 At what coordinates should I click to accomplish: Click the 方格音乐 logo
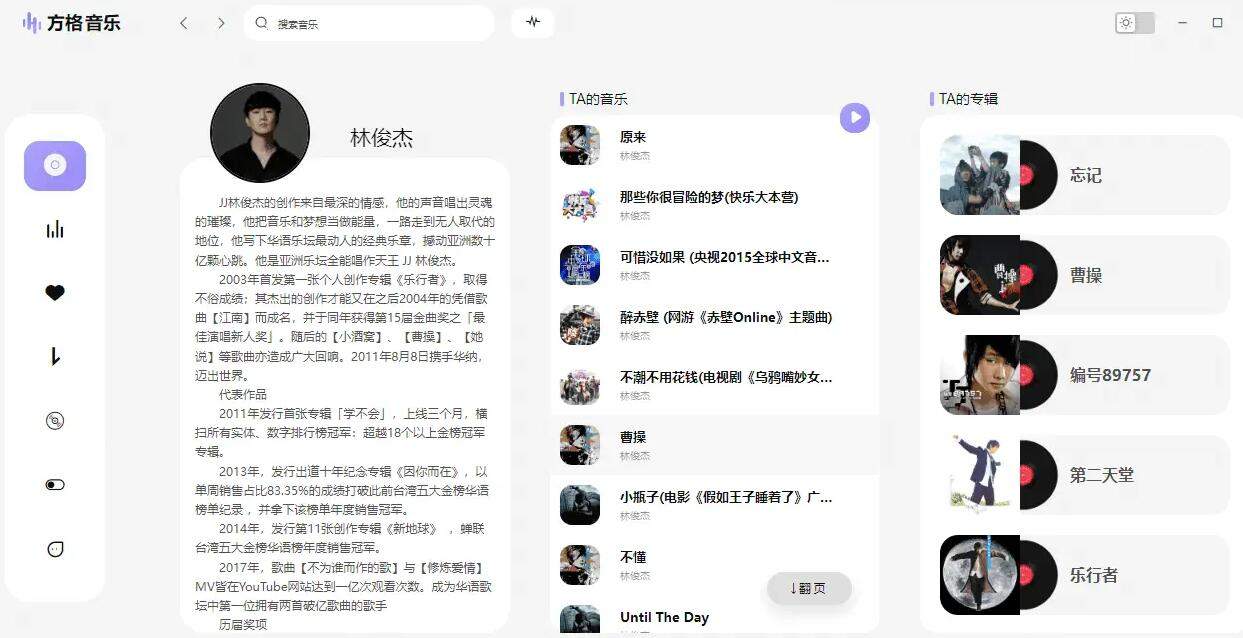[x=72, y=23]
